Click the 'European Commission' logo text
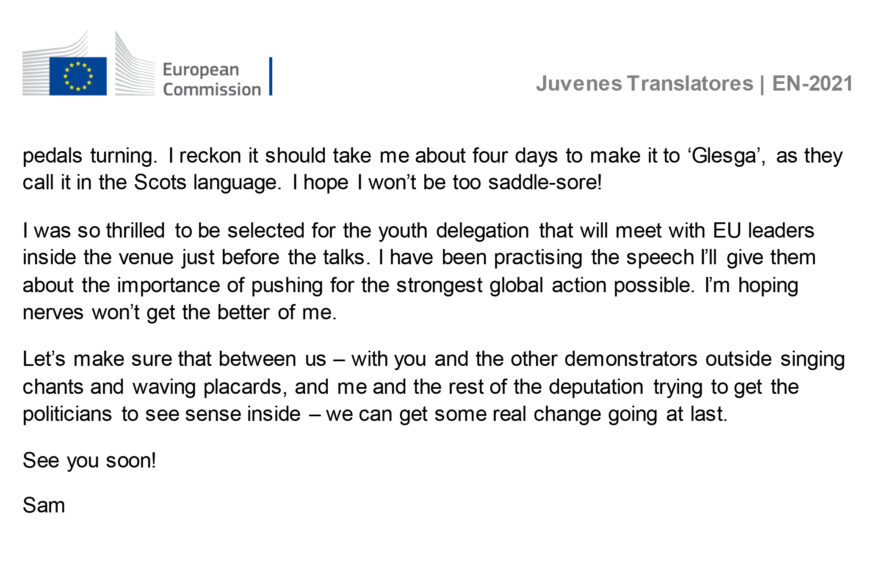Screen dimensions: 896x570 pos(211,79)
